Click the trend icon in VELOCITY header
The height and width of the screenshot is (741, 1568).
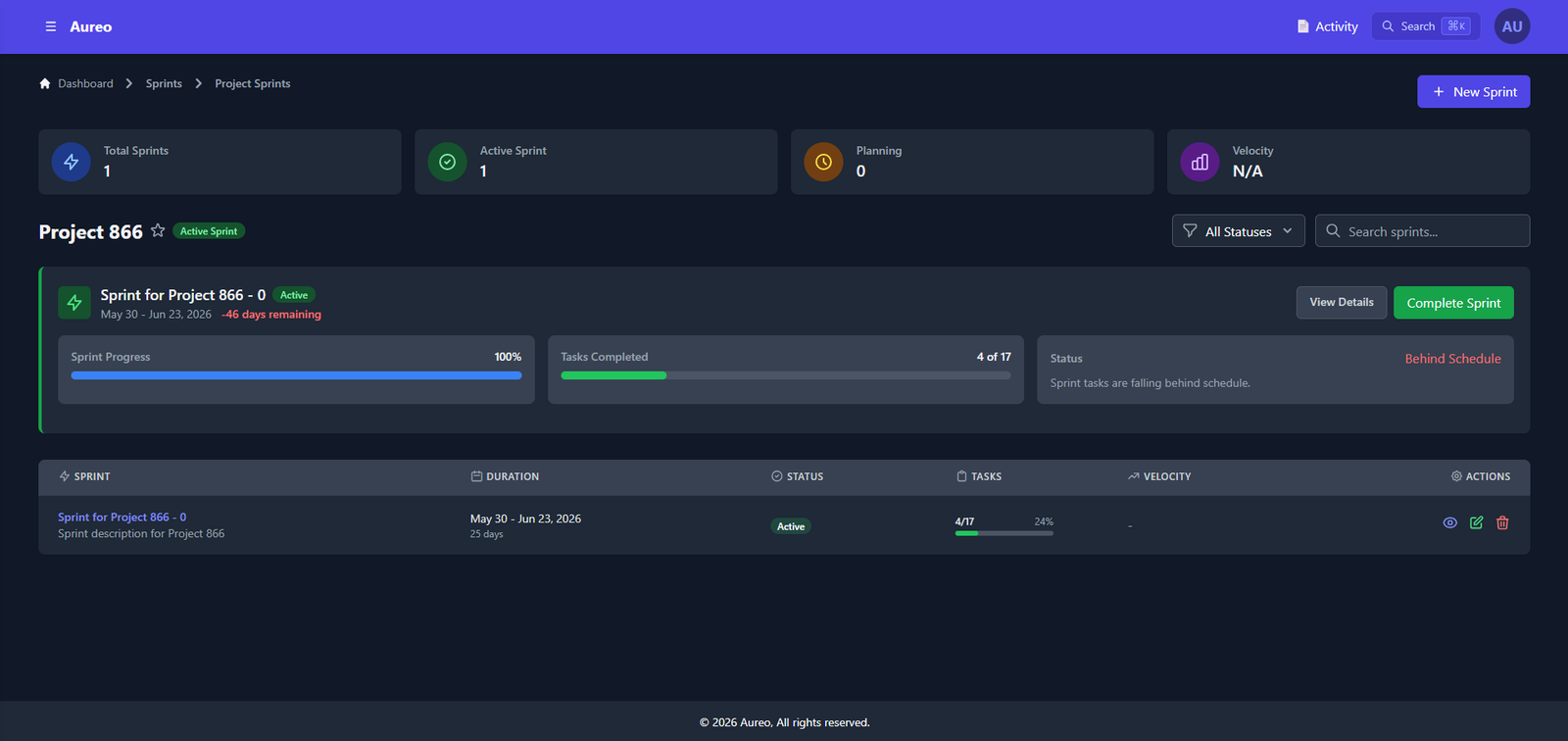(x=1133, y=476)
